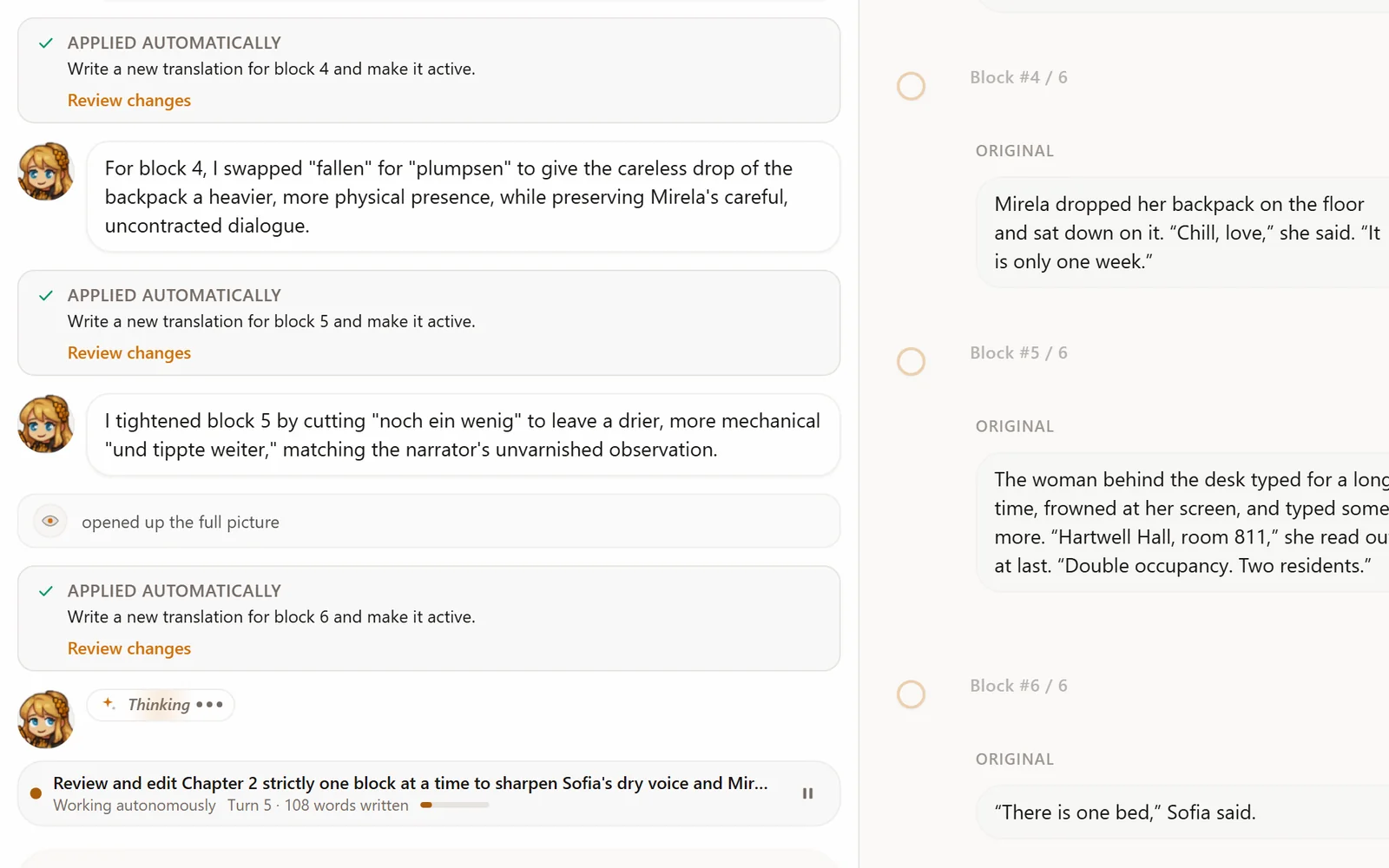Click the words-written progress bar
This screenshot has width=1389, height=868.
454,806
